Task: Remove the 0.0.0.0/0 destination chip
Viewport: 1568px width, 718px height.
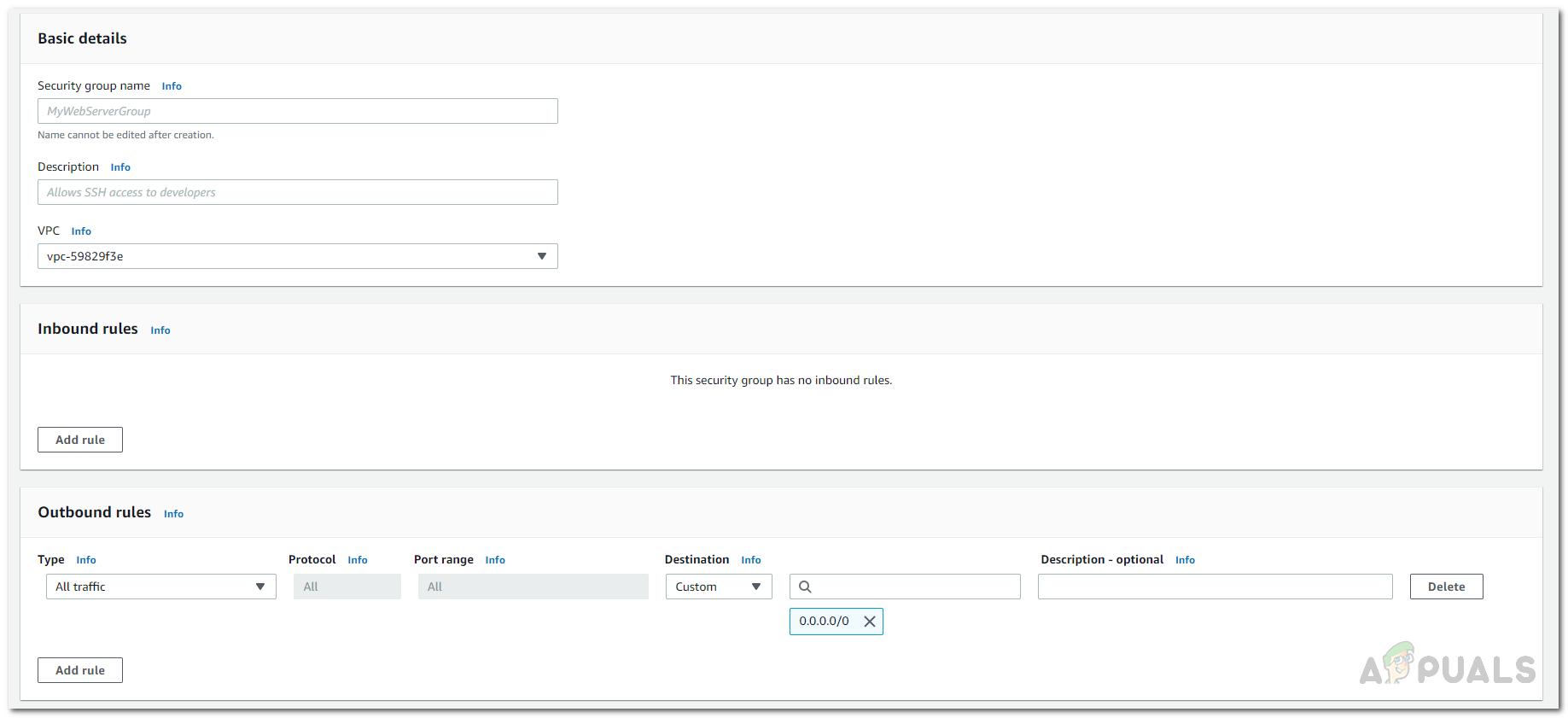Action: coord(869,622)
